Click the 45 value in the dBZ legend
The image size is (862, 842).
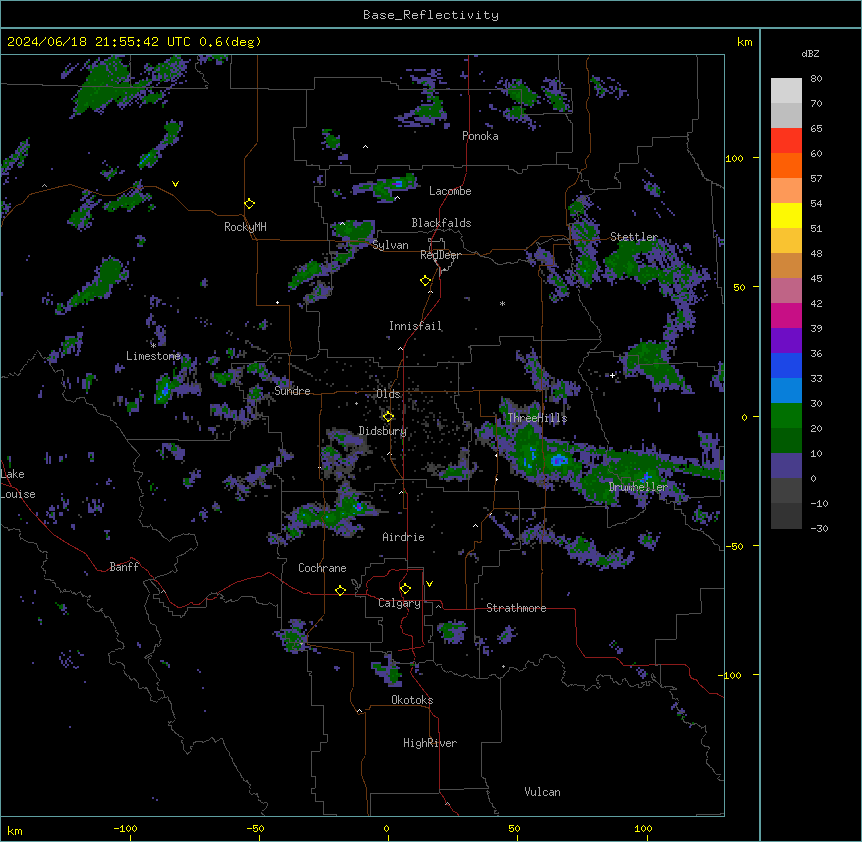[x=816, y=279]
